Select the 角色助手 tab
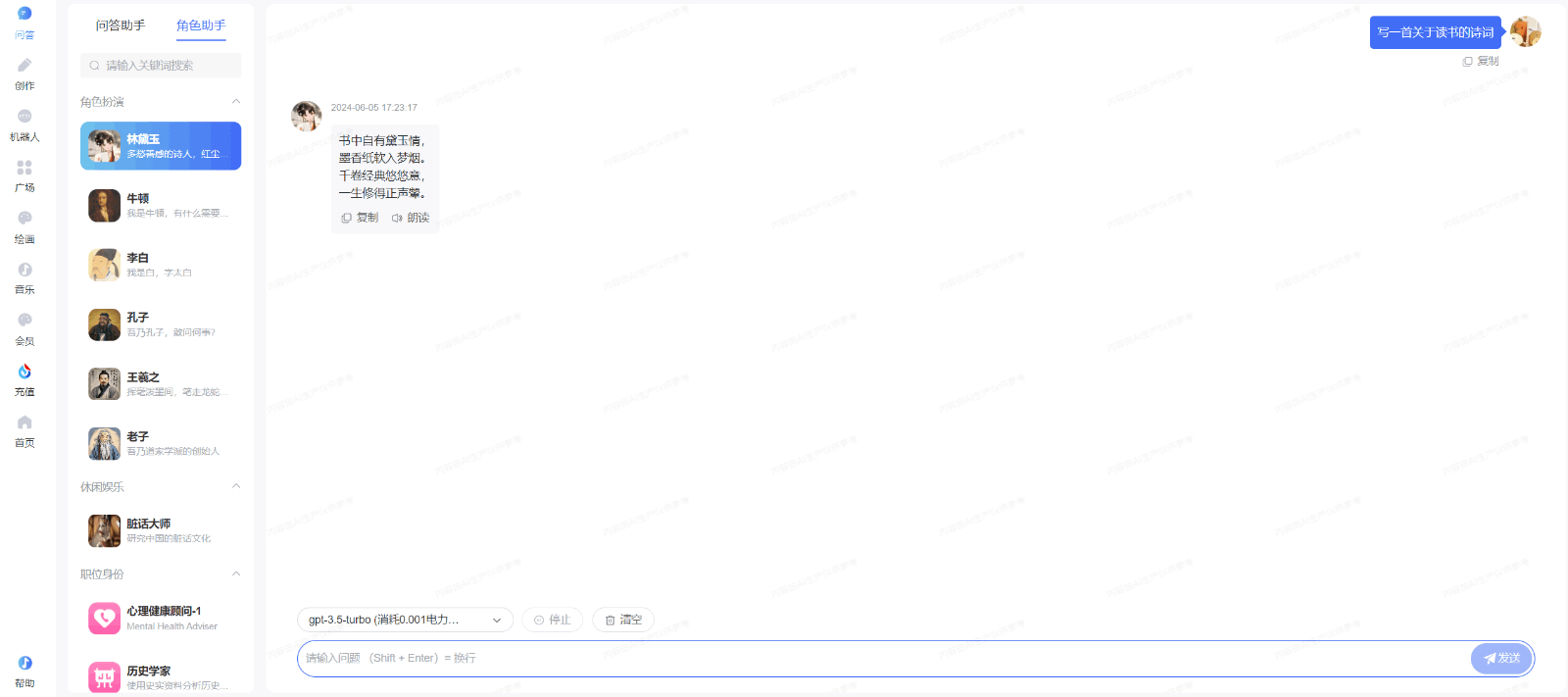This screenshot has height=697, width=1568. click(x=201, y=25)
